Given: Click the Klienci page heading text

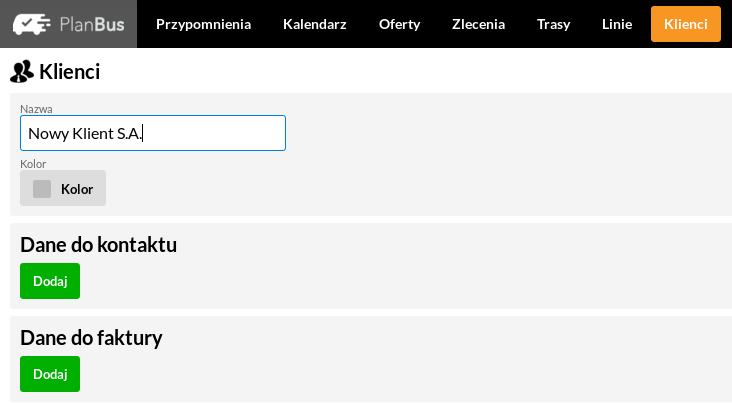Looking at the screenshot, I should pyautogui.click(x=70, y=72).
